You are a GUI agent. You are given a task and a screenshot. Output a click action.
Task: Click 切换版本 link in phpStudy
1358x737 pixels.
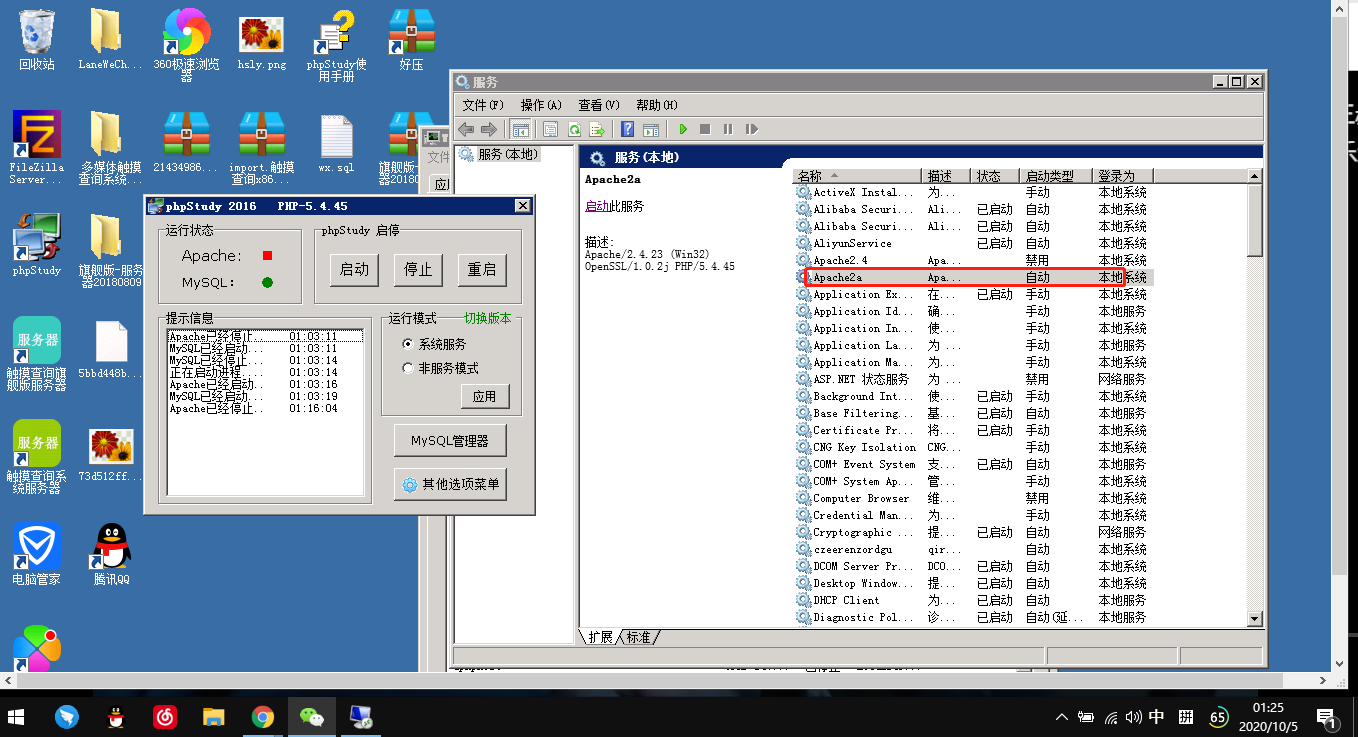pyautogui.click(x=488, y=318)
